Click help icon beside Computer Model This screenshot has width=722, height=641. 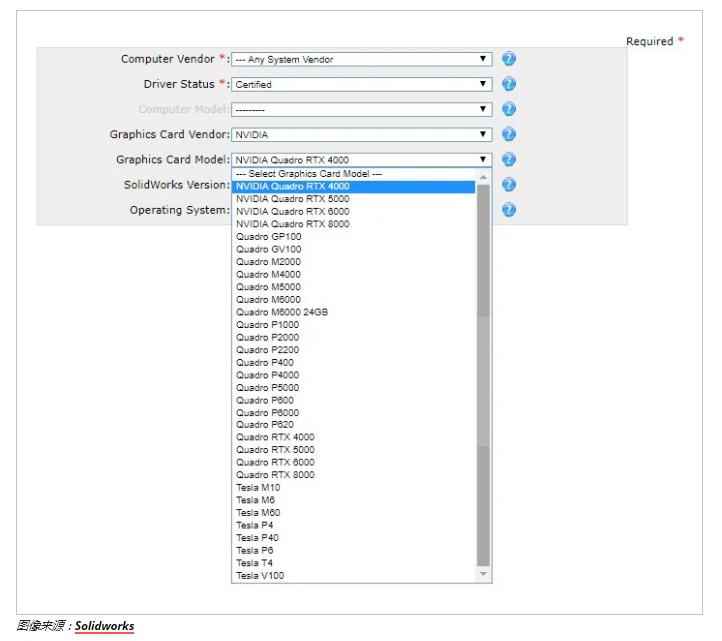tap(508, 109)
